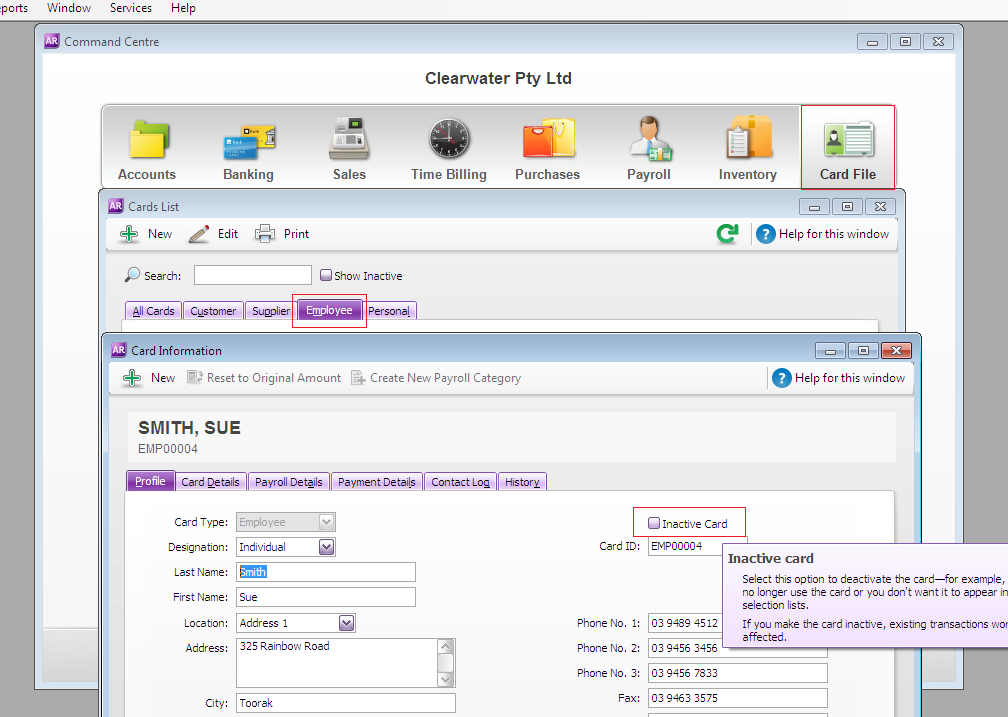Open the Services menu
This screenshot has height=717, width=1008.
(131, 8)
